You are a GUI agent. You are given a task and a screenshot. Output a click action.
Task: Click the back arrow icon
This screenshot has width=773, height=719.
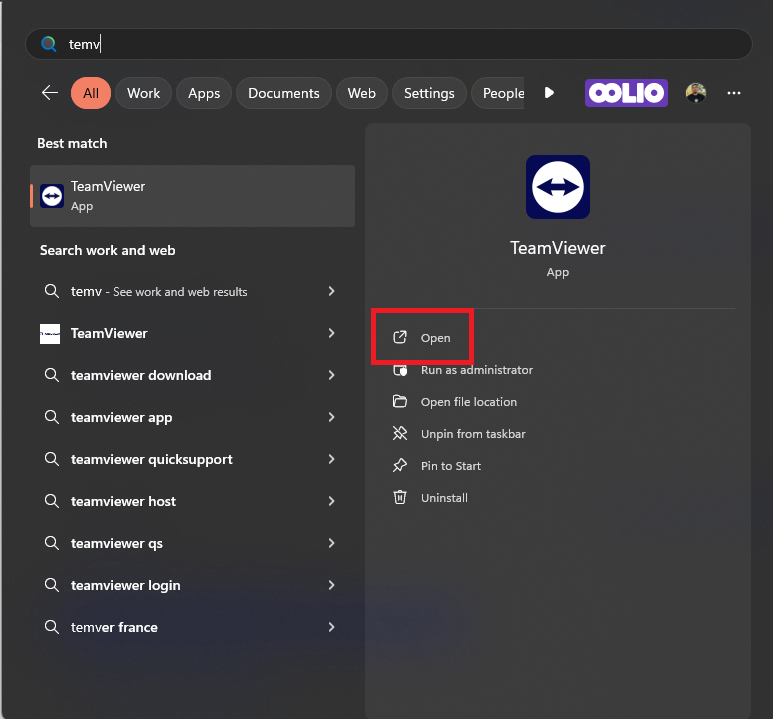(x=50, y=93)
